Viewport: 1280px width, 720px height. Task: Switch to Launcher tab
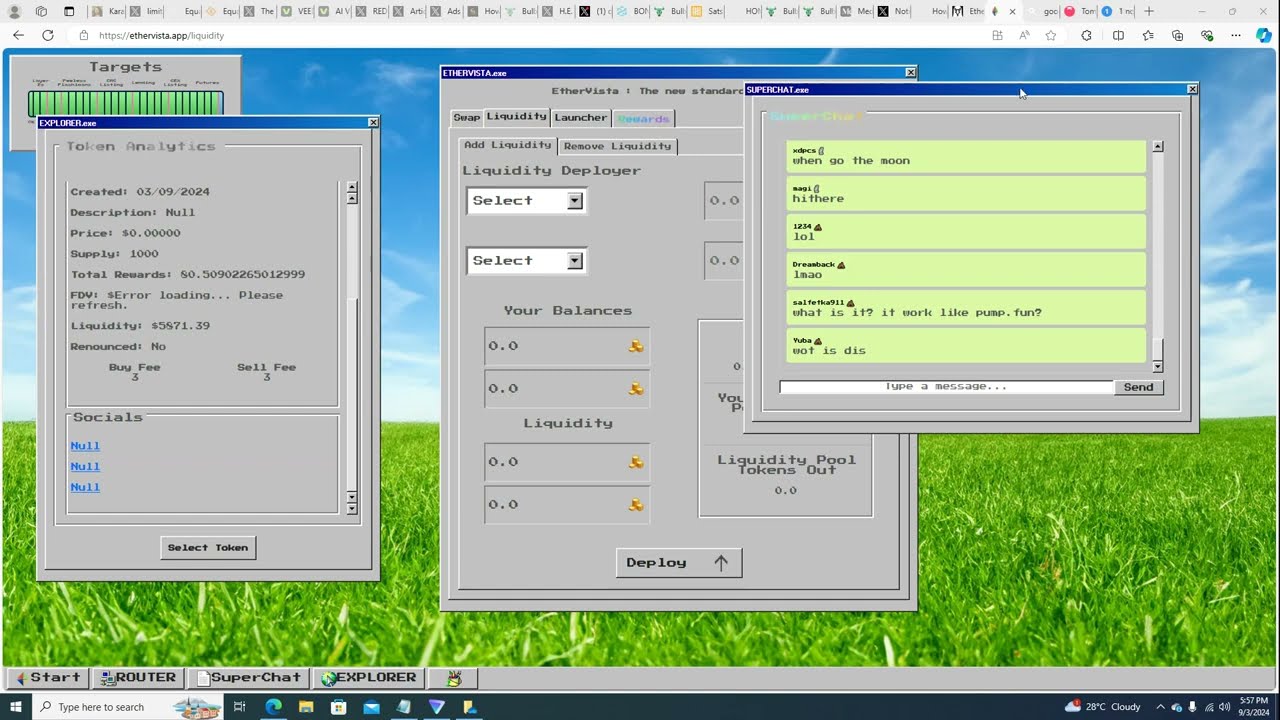(x=581, y=118)
